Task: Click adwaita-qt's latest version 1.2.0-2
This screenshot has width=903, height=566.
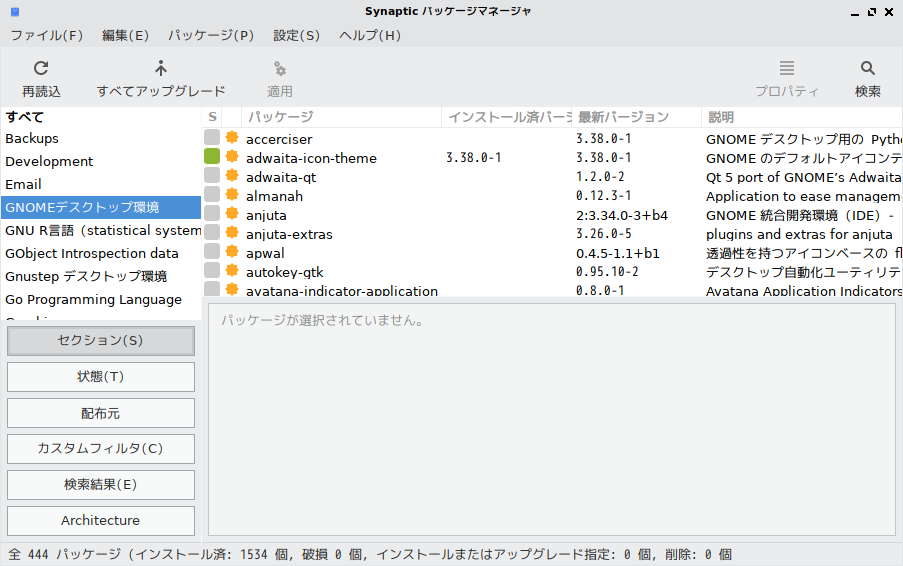Action: click(600, 177)
